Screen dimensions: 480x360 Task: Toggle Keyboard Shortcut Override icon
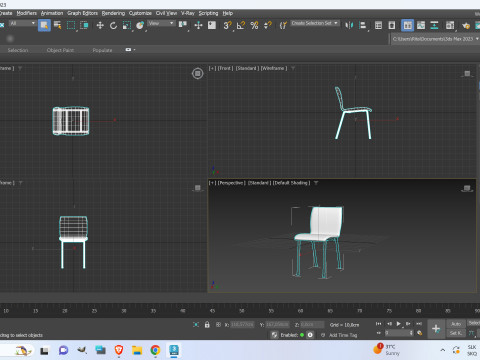[x=212, y=25]
